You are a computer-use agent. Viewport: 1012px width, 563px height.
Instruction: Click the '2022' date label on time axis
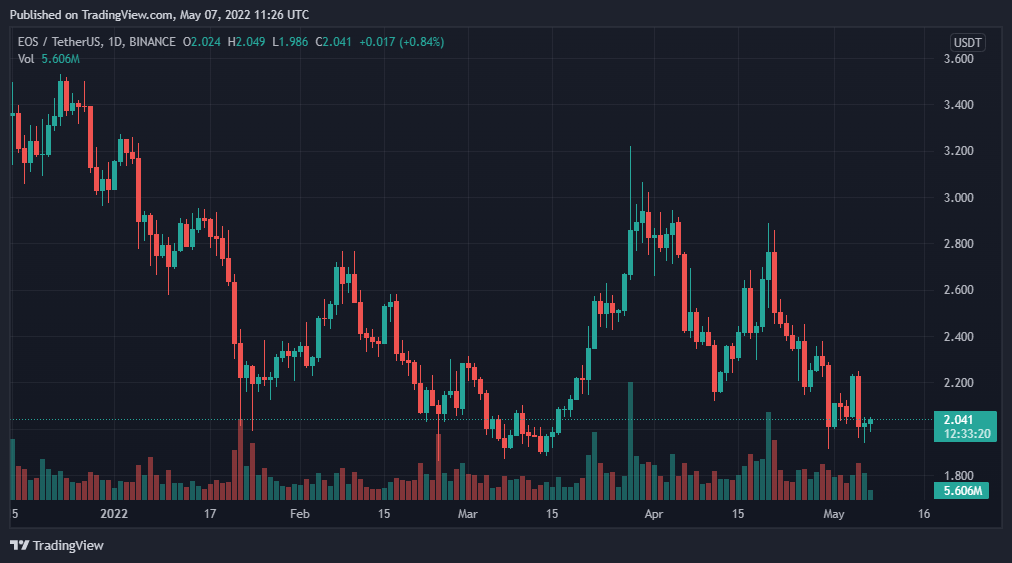pyautogui.click(x=114, y=514)
